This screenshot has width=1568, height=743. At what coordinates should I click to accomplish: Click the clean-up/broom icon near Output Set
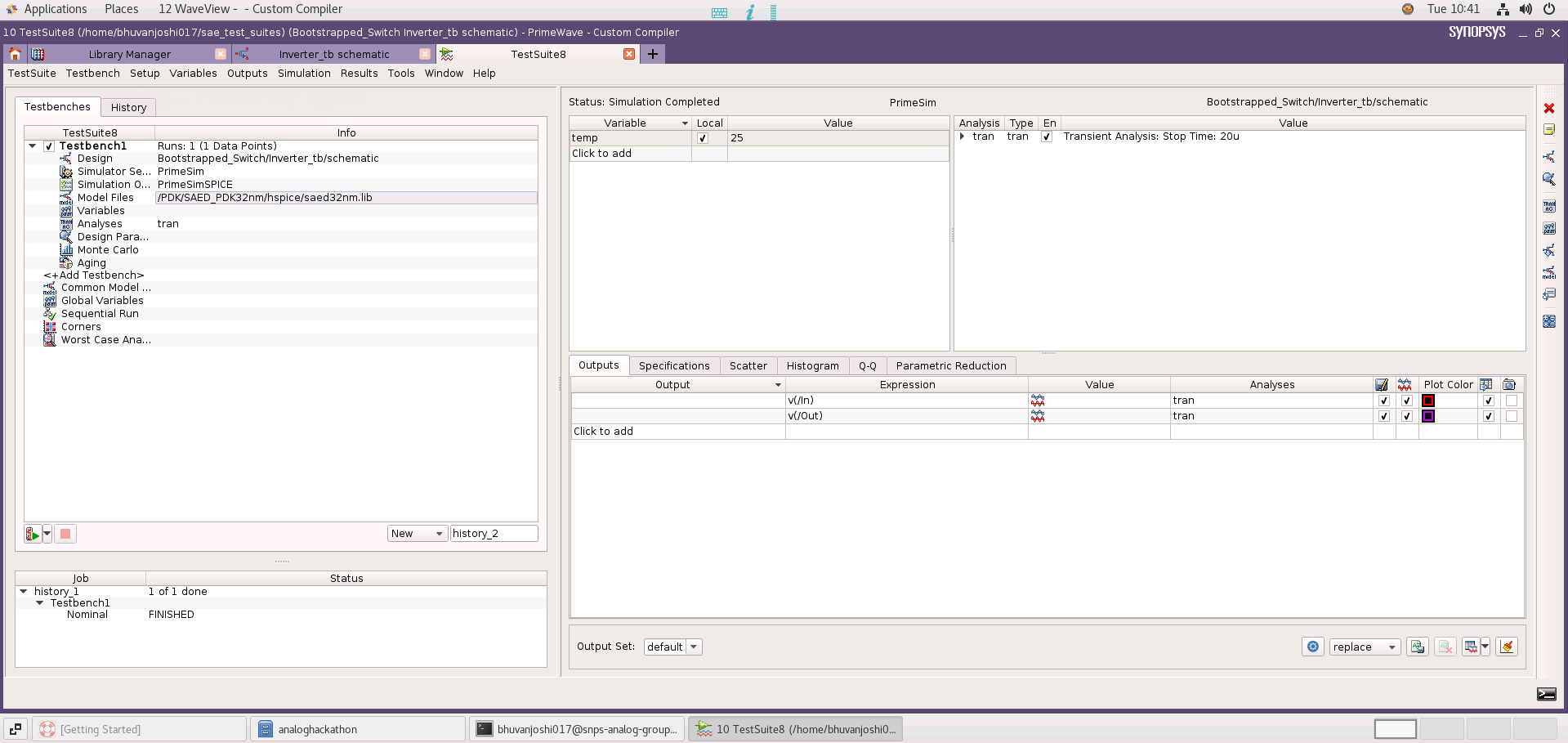click(1508, 647)
